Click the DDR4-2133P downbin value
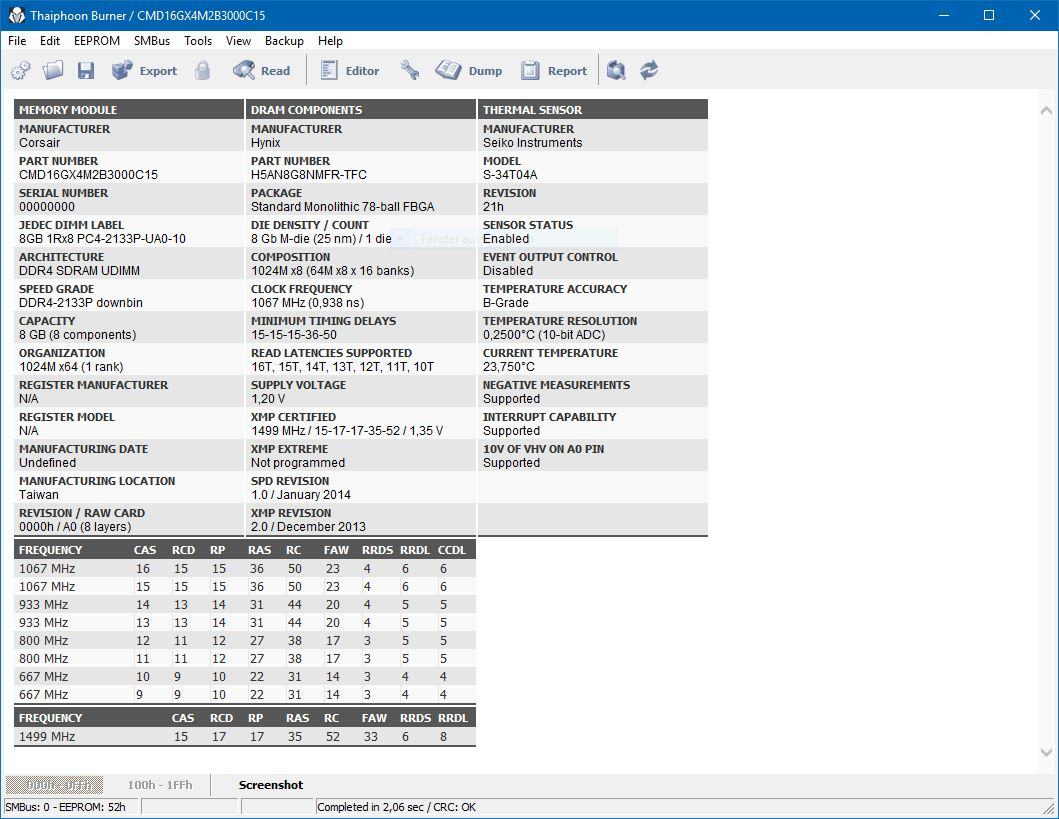The image size is (1059, 819). [x=80, y=303]
